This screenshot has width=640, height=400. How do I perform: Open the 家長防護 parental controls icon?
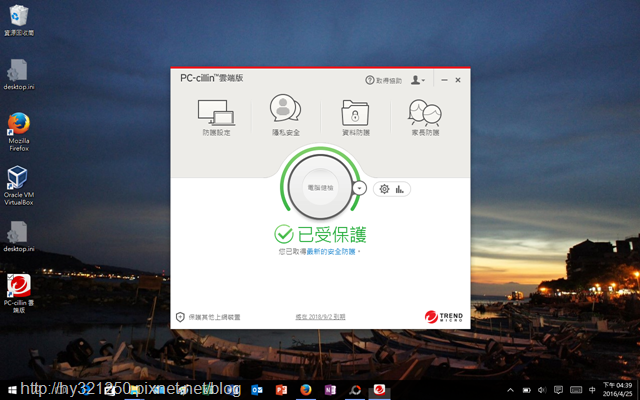pos(425,117)
